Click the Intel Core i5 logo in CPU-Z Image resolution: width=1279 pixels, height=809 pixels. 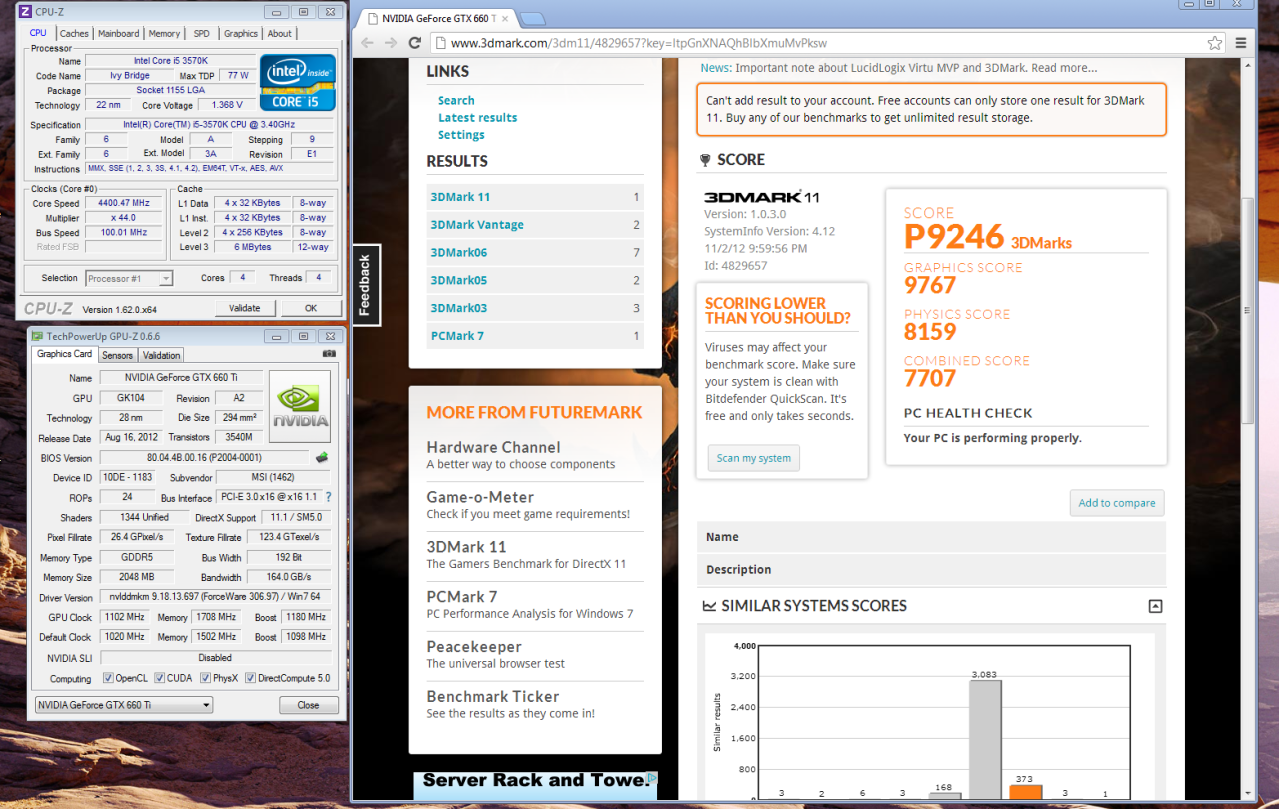(297, 82)
